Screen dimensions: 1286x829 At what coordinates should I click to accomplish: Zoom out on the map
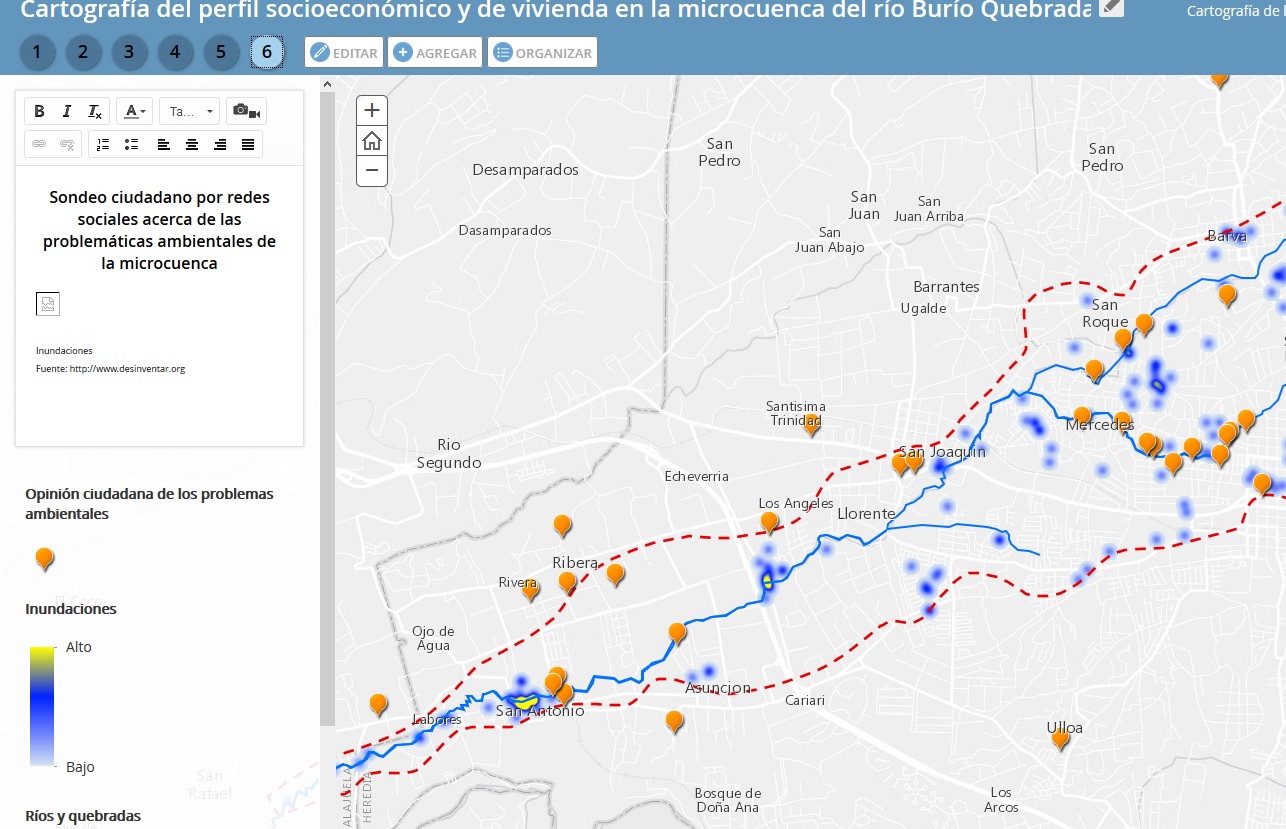(x=372, y=171)
